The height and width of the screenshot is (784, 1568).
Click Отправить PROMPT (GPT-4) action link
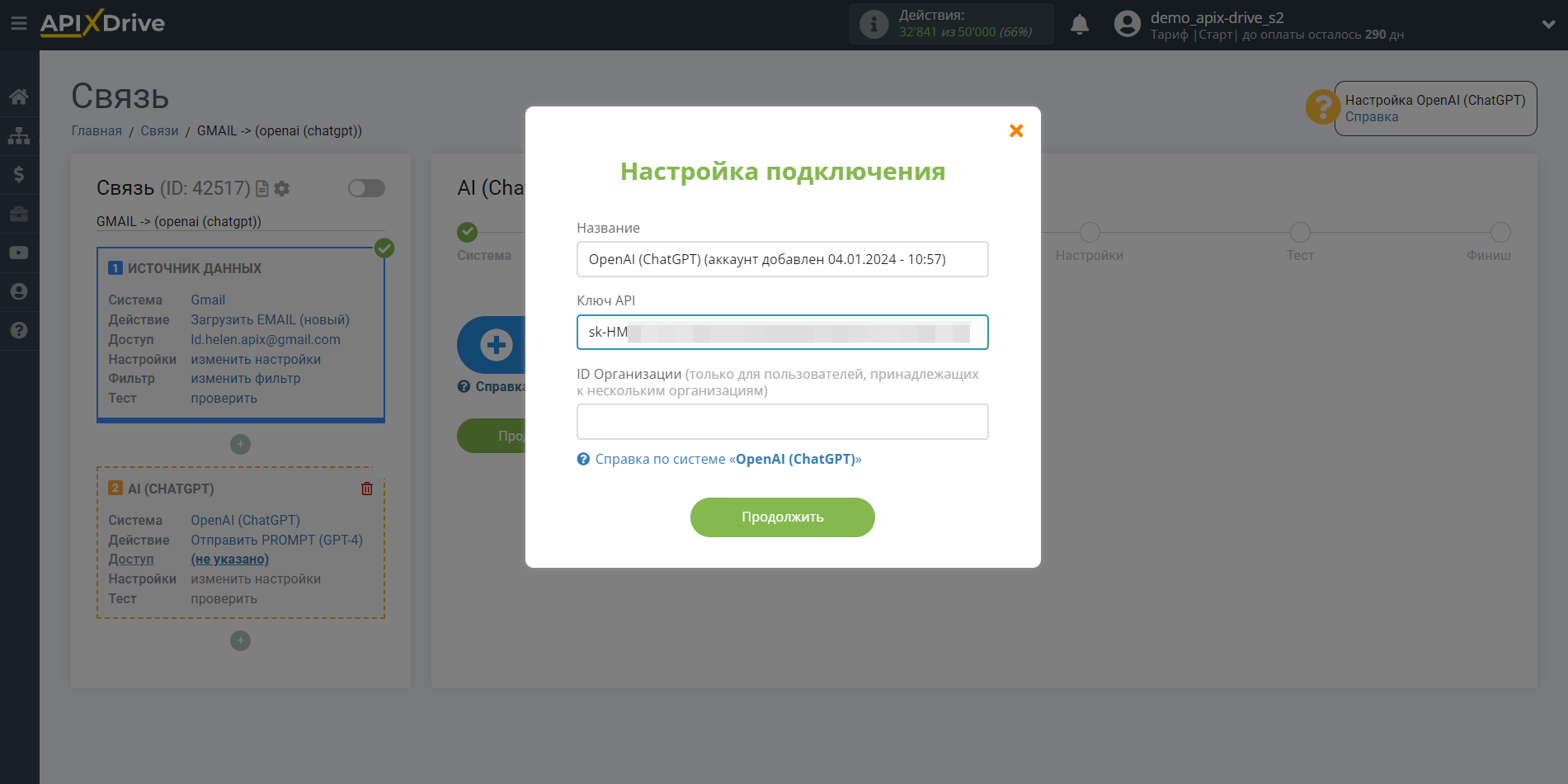[x=276, y=540]
